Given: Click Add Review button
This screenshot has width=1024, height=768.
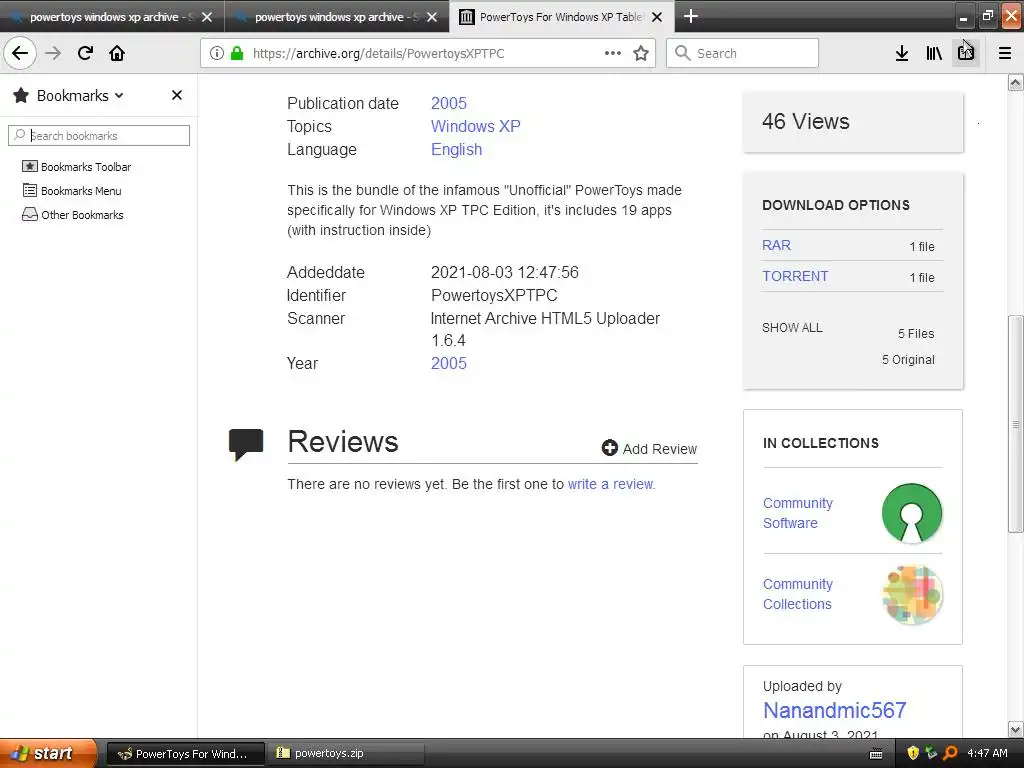Looking at the screenshot, I should pos(649,449).
